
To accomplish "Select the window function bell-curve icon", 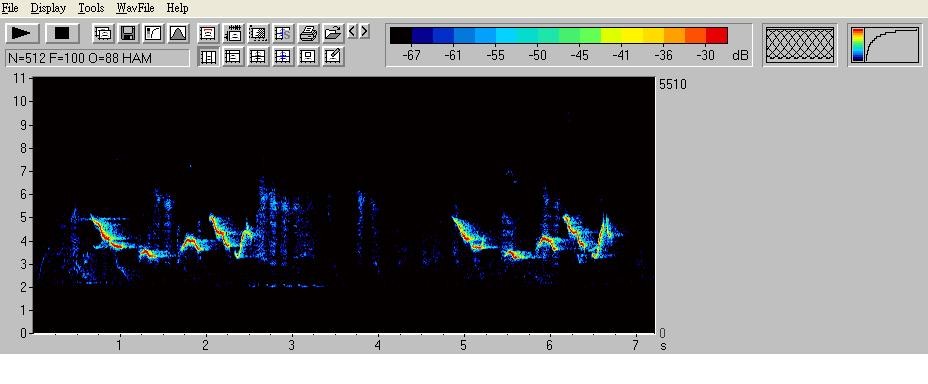I will 178,33.
